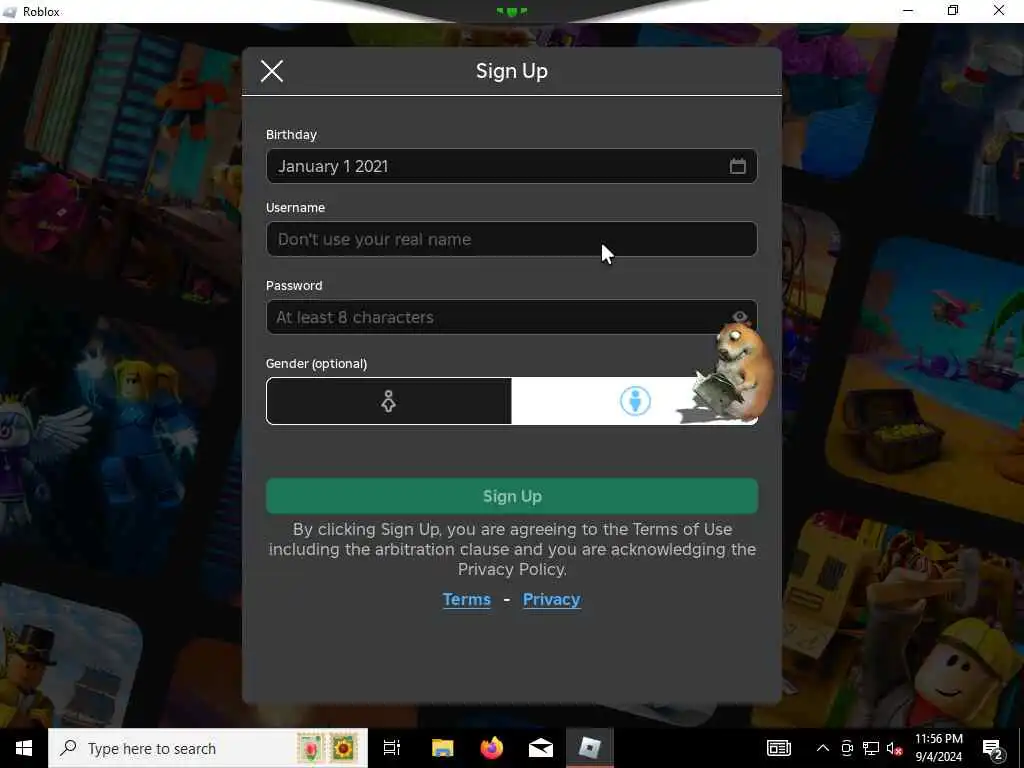
Task: Click the Meet Now camera tray icon
Action: (847, 748)
